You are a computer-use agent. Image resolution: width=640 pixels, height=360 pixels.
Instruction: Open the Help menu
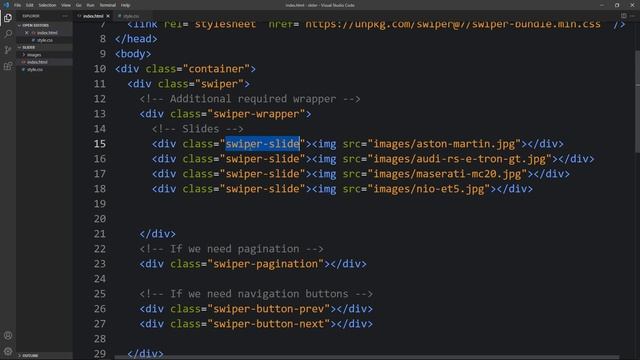(125, 5)
